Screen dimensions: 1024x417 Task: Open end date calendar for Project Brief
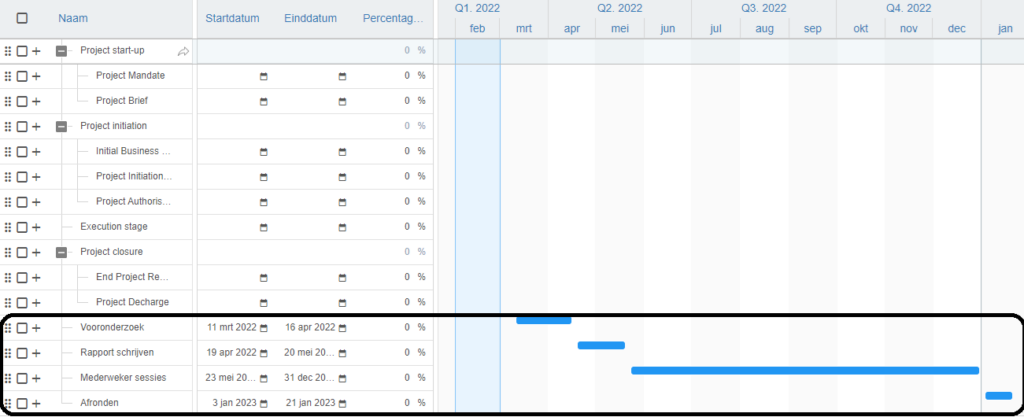[342, 102]
